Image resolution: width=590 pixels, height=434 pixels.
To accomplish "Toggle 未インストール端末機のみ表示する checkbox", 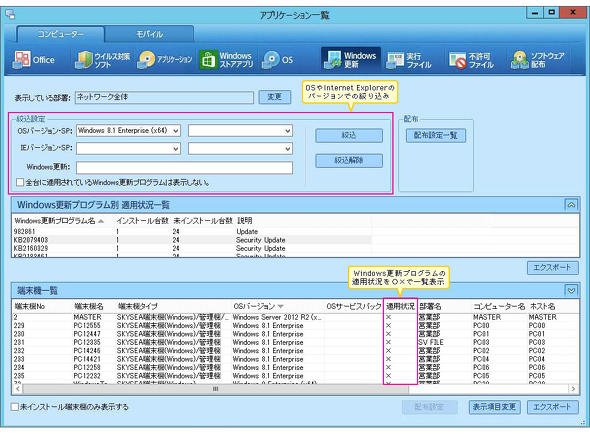I will (15, 407).
